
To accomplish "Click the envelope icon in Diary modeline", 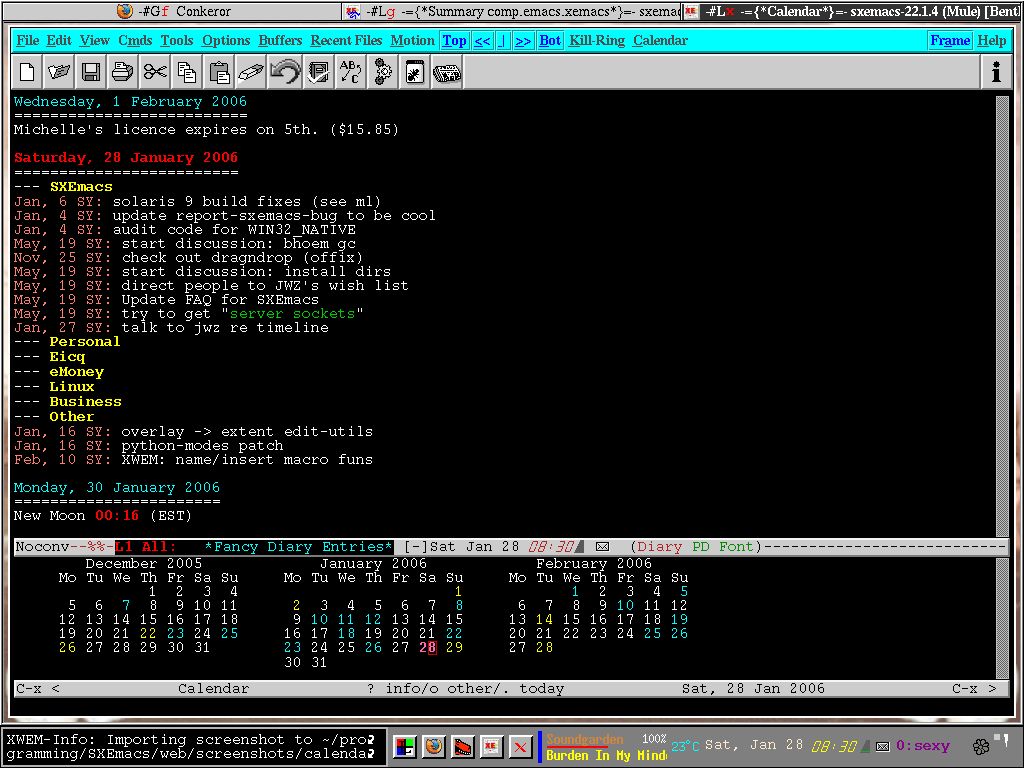I will [602, 547].
